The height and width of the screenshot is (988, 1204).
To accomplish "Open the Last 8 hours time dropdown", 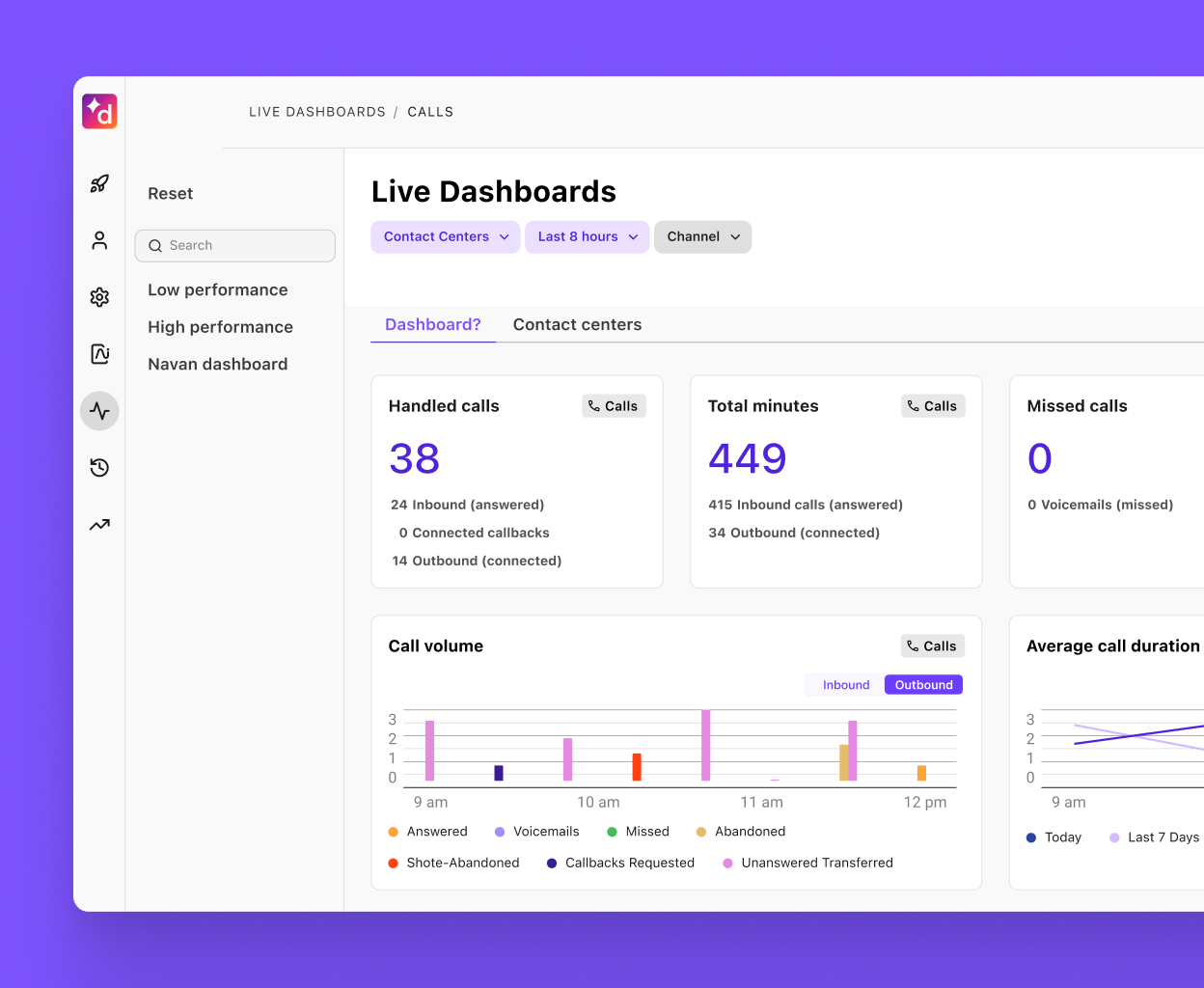I will coord(587,236).
